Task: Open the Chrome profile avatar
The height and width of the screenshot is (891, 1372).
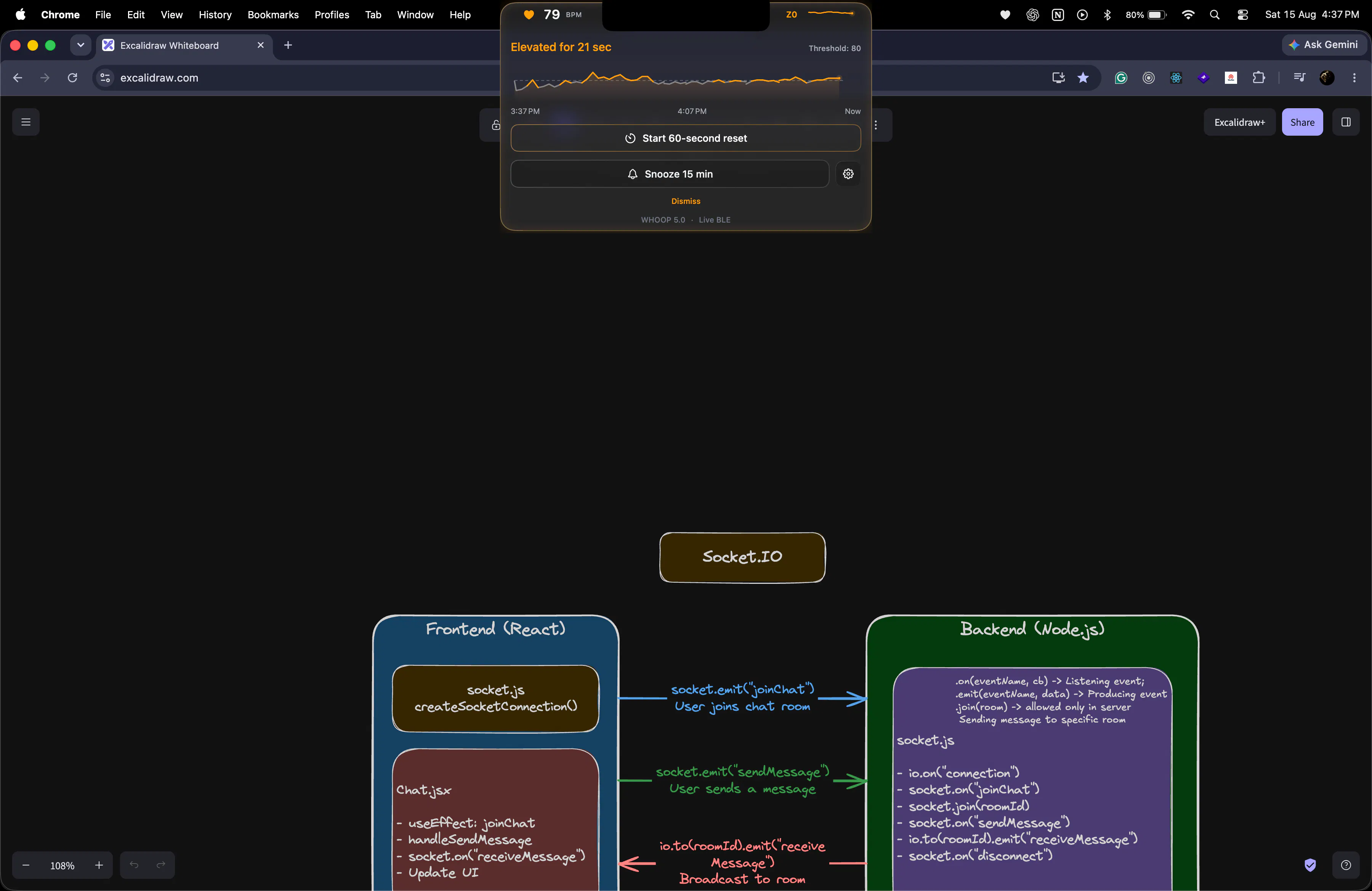Action: [x=1327, y=78]
